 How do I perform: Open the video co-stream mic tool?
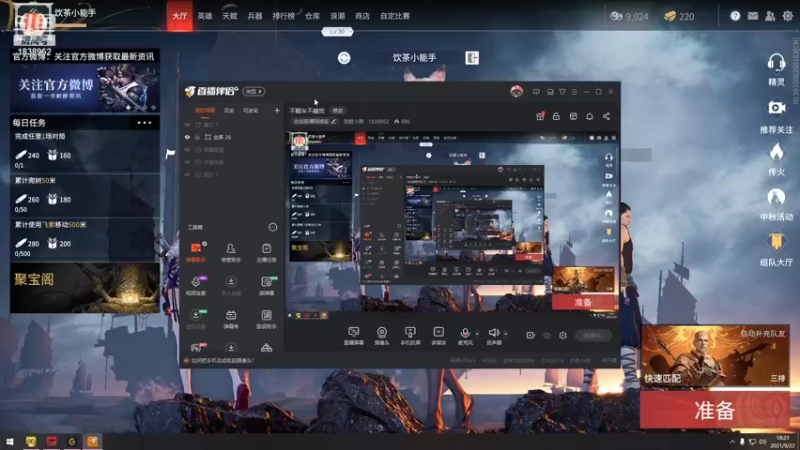pyautogui.click(x=196, y=285)
